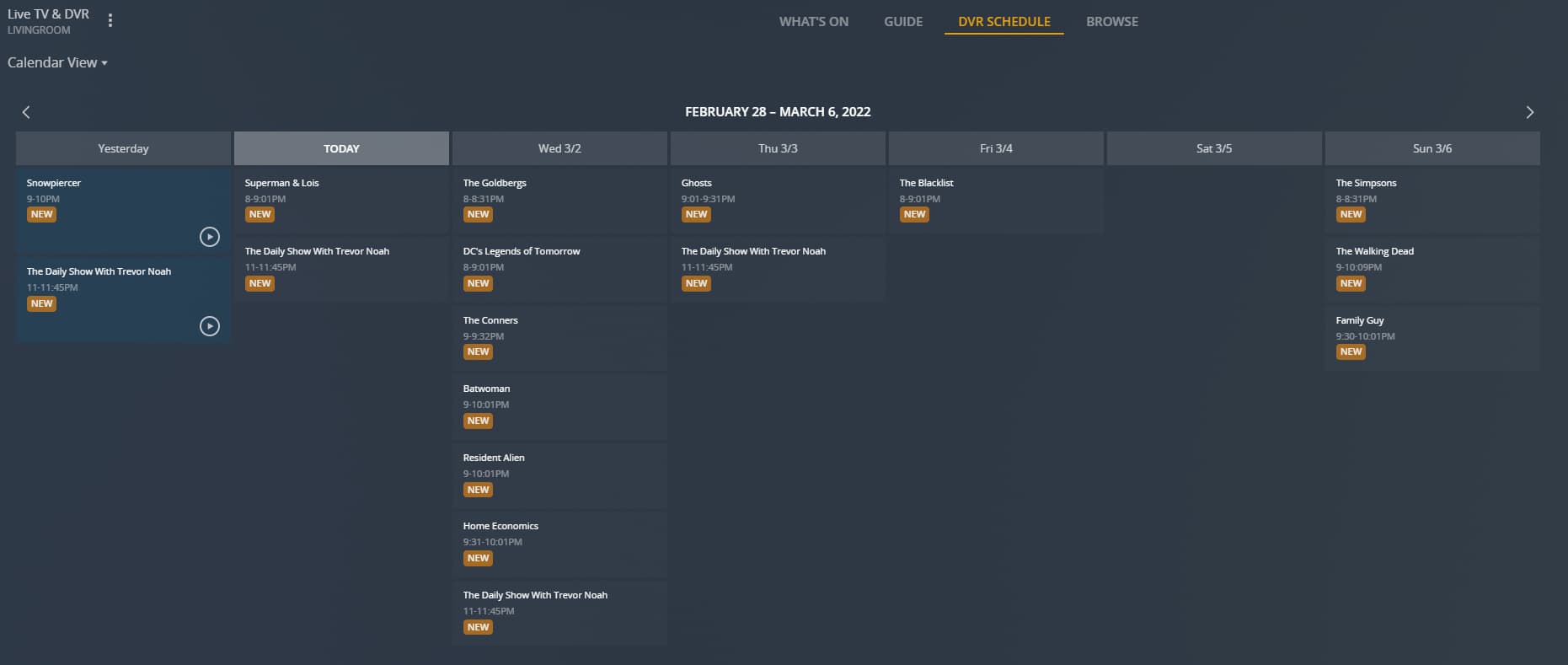Click the Ghosts recording on Thursday
The width and height of the screenshot is (1568, 665).
777,200
